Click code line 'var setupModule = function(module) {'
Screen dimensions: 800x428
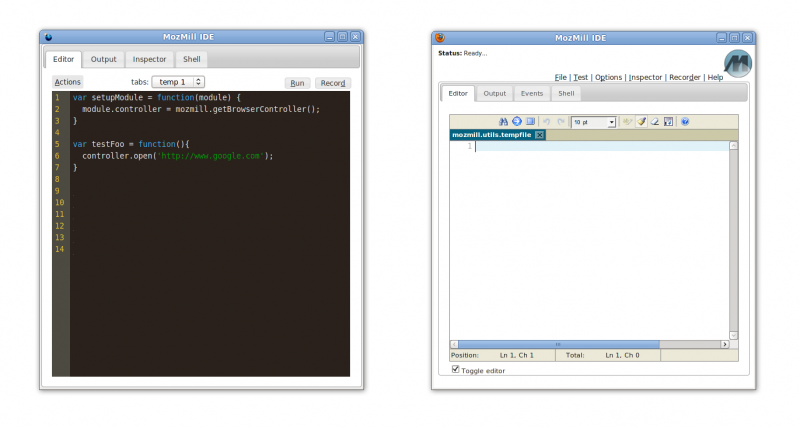tap(156, 97)
